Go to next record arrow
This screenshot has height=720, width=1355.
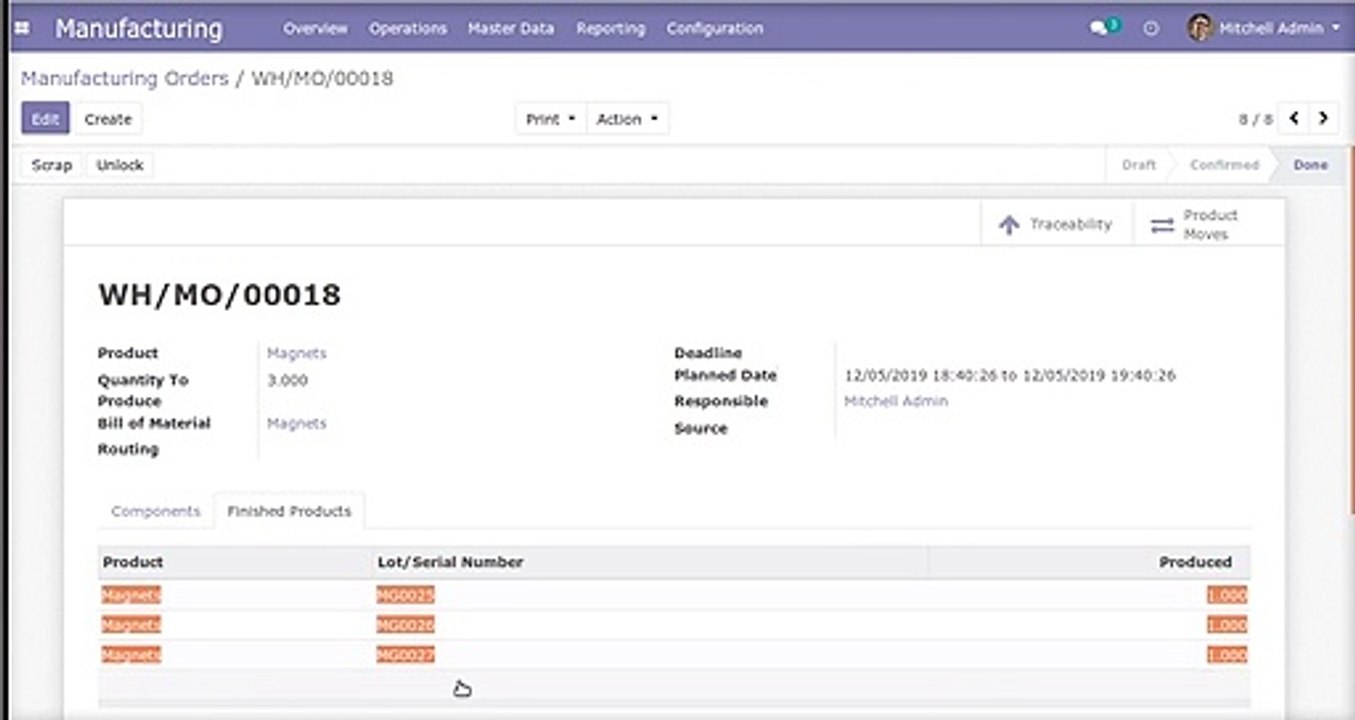coord(1323,118)
